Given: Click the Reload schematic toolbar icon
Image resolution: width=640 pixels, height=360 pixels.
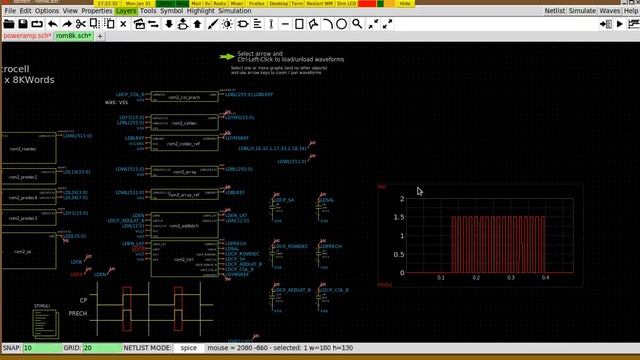Looking at the screenshot, I should click(x=37, y=24).
